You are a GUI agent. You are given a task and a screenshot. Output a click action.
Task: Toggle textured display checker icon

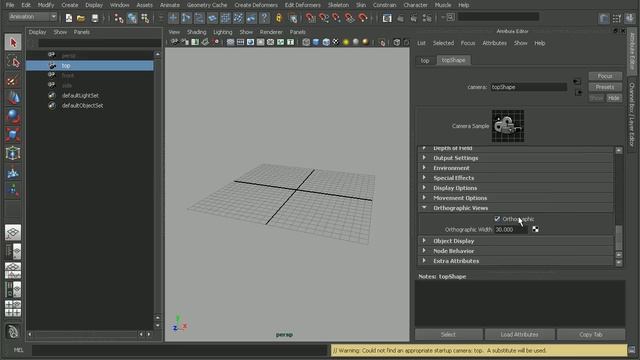click(x=336, y=42)
